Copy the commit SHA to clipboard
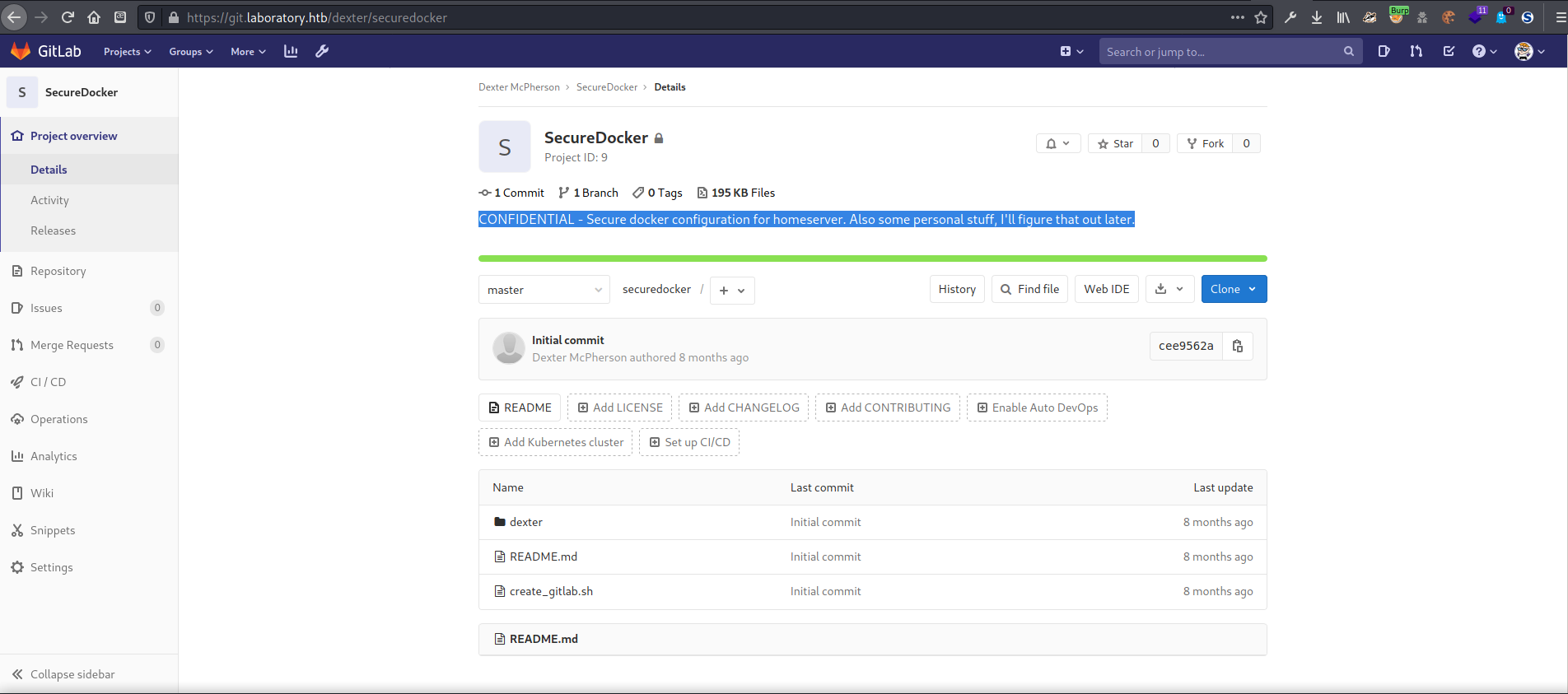 coord(1237,347)
